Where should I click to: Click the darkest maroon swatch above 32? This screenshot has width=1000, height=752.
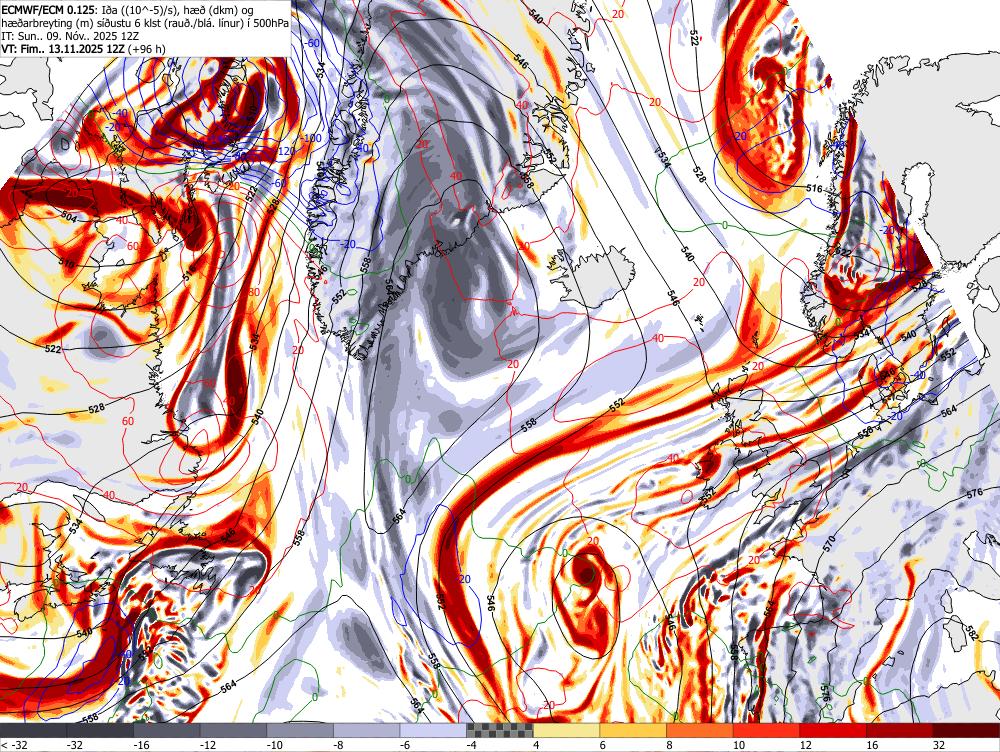[x=967, y=730]
